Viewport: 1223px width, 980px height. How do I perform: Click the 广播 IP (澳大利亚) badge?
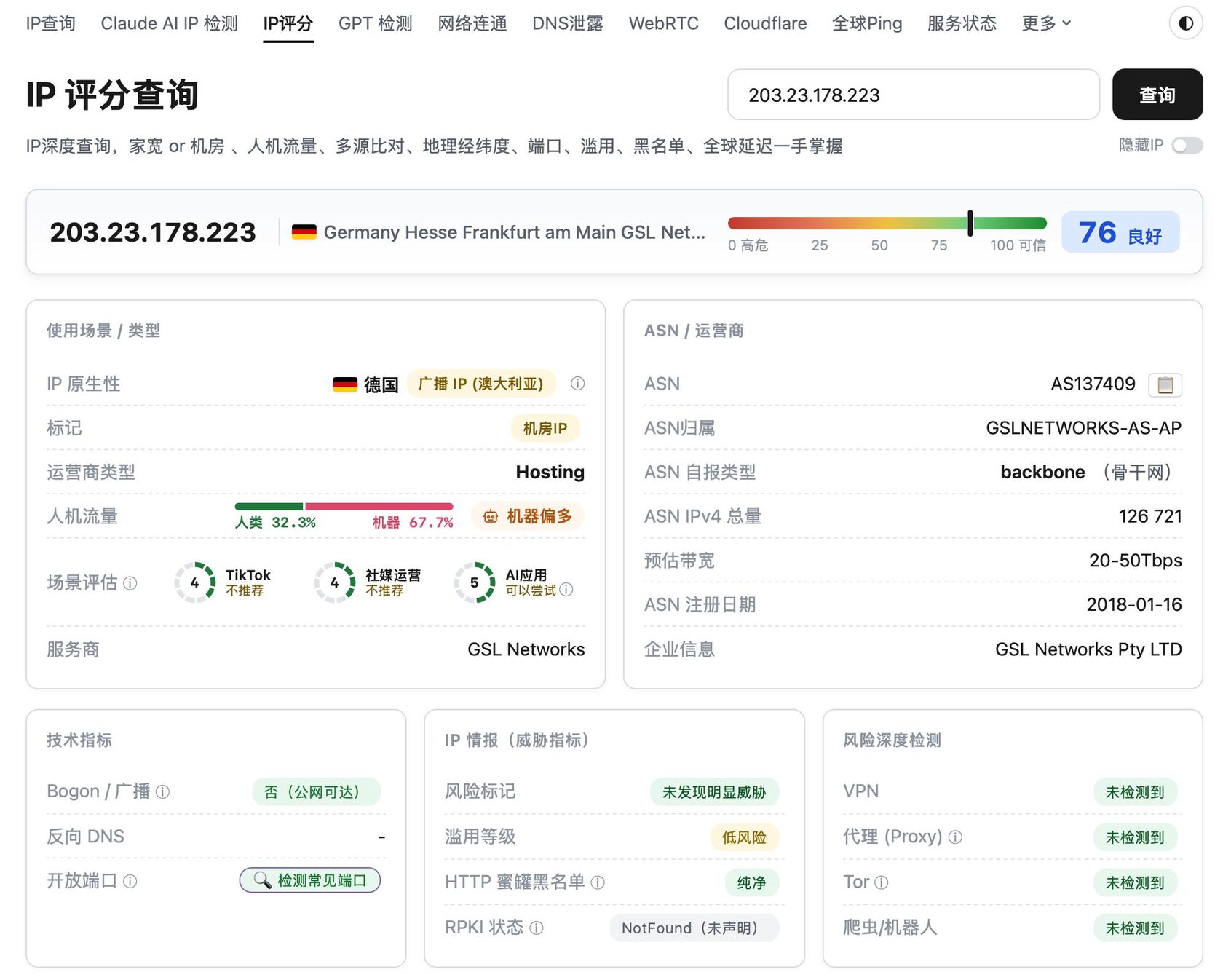[480, 384]
